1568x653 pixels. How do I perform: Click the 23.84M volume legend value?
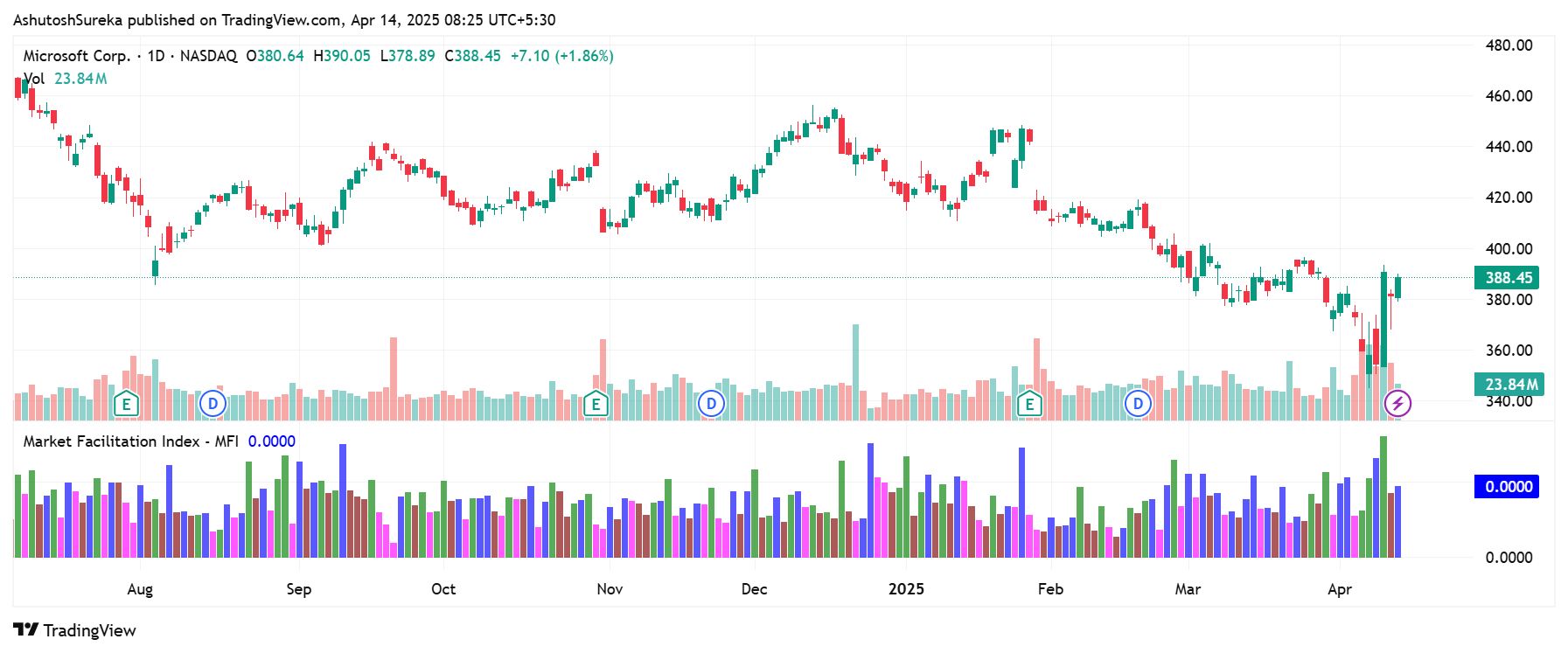(80, 79)
